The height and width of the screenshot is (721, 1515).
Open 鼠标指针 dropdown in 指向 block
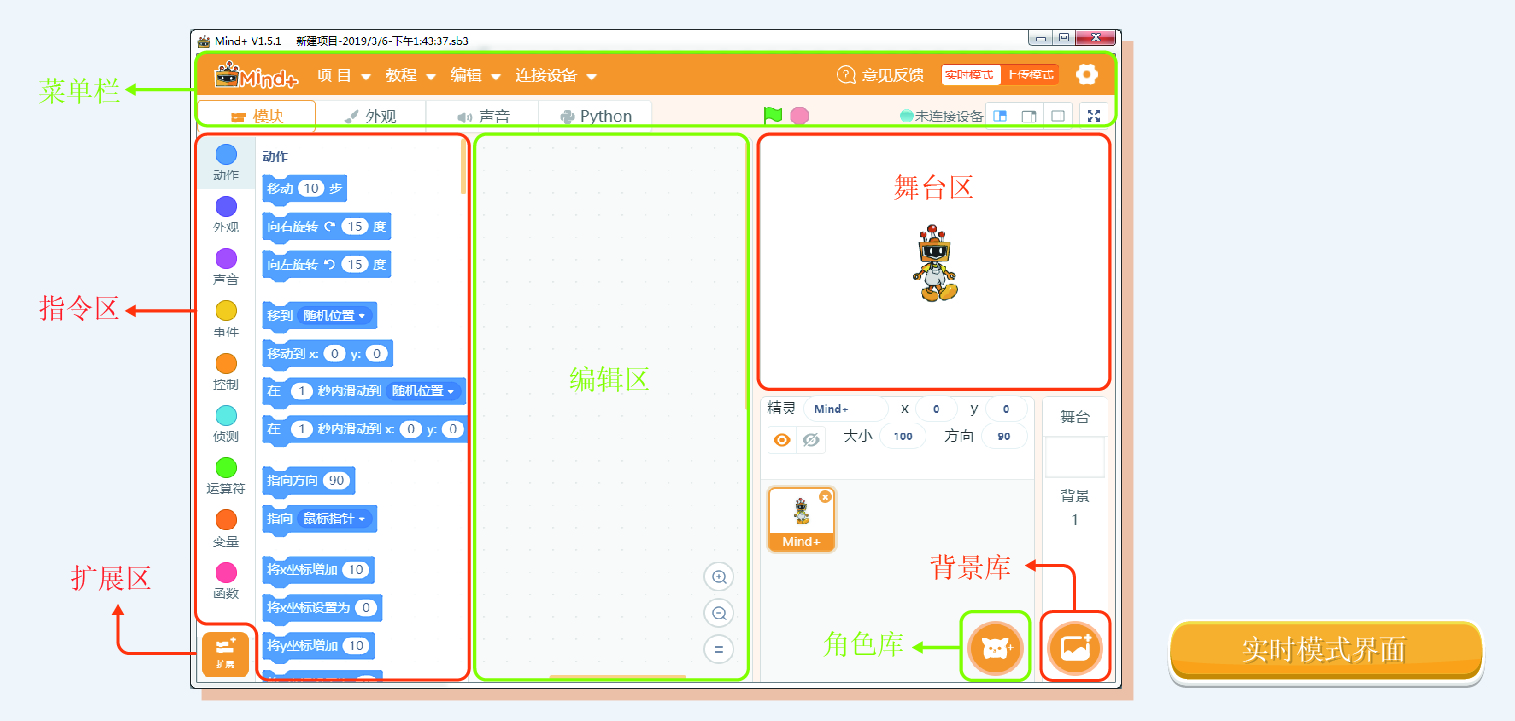pyautogui.click(x=335, y=519)
